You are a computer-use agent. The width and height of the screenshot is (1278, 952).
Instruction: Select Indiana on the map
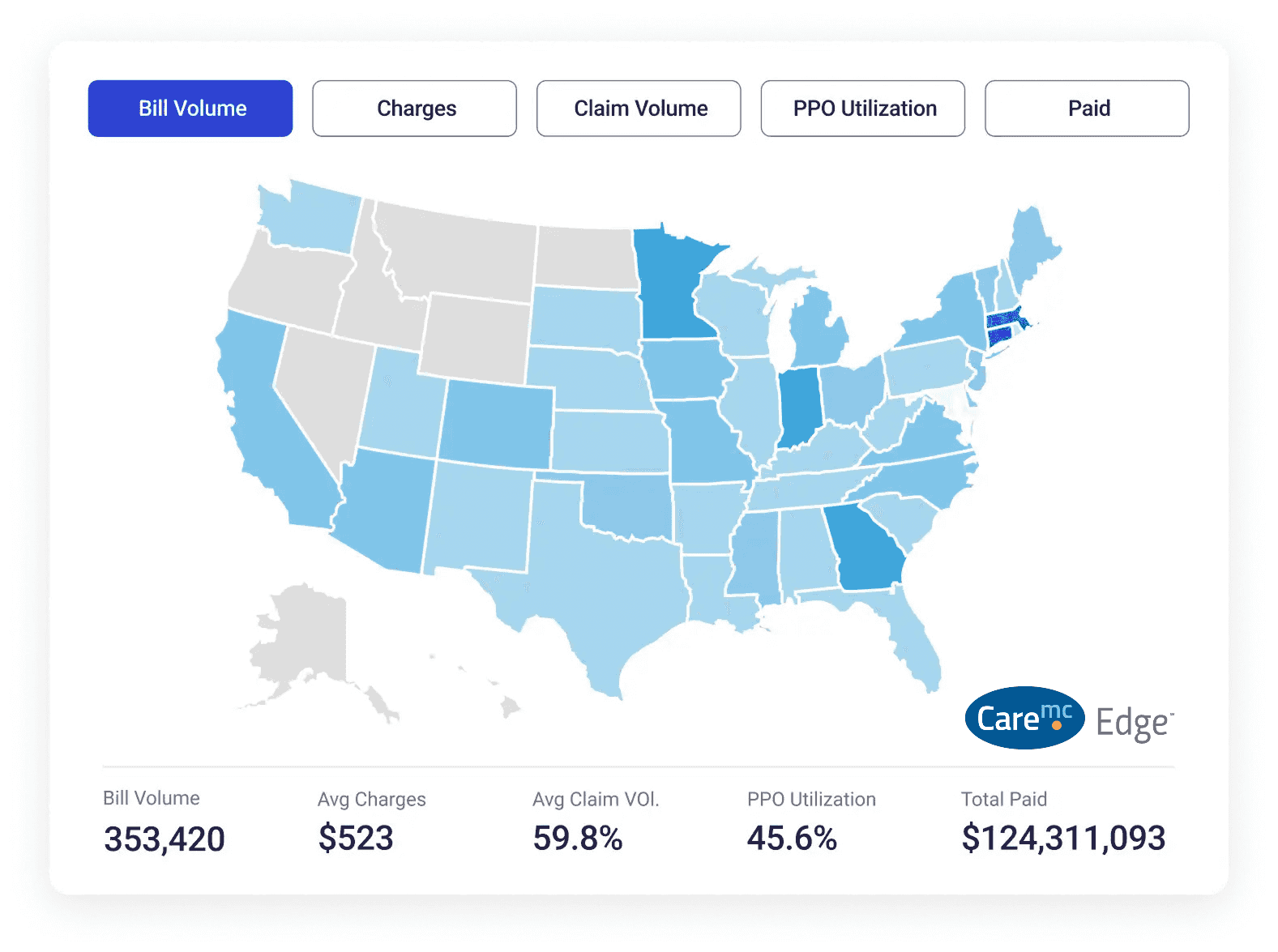[799, 405]
